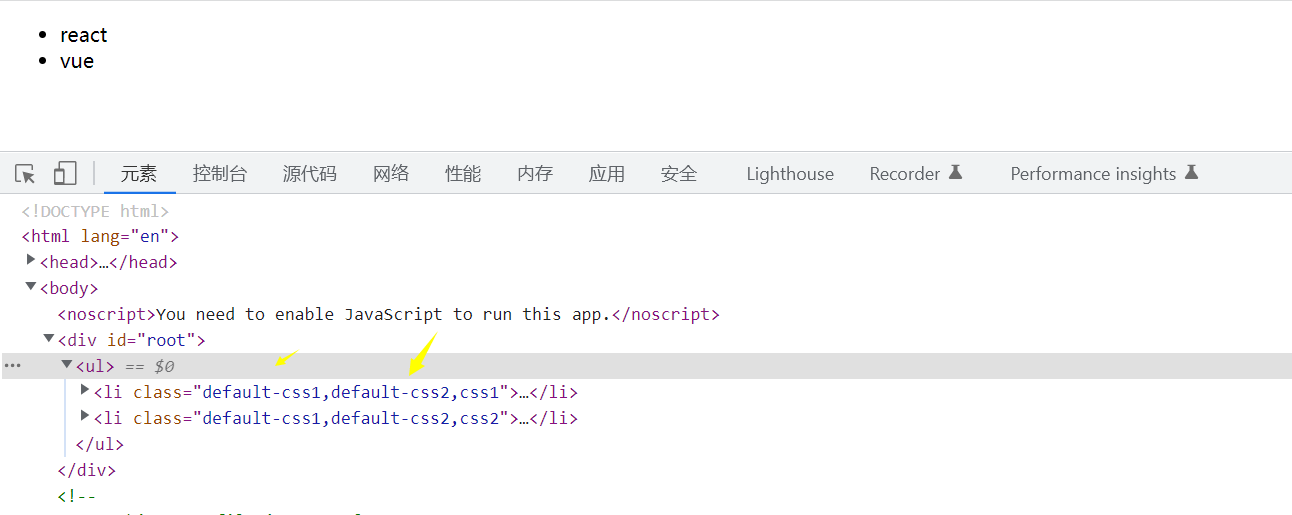Viewport: 1292px width, 515px height.
Task: Collapse the div id root node
Action: coord(49,339)
